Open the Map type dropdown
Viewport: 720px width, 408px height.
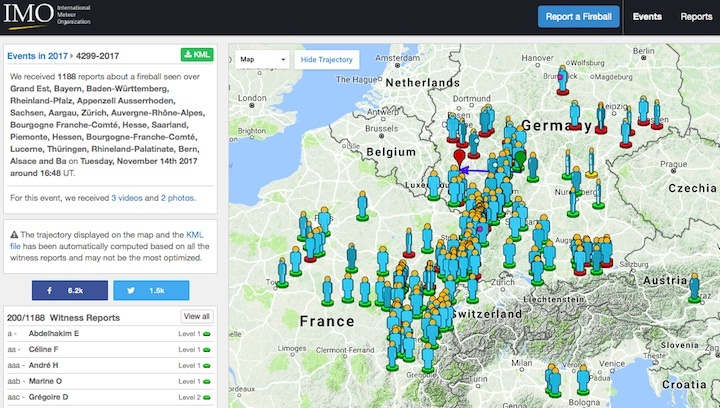[x=263, y=60]
